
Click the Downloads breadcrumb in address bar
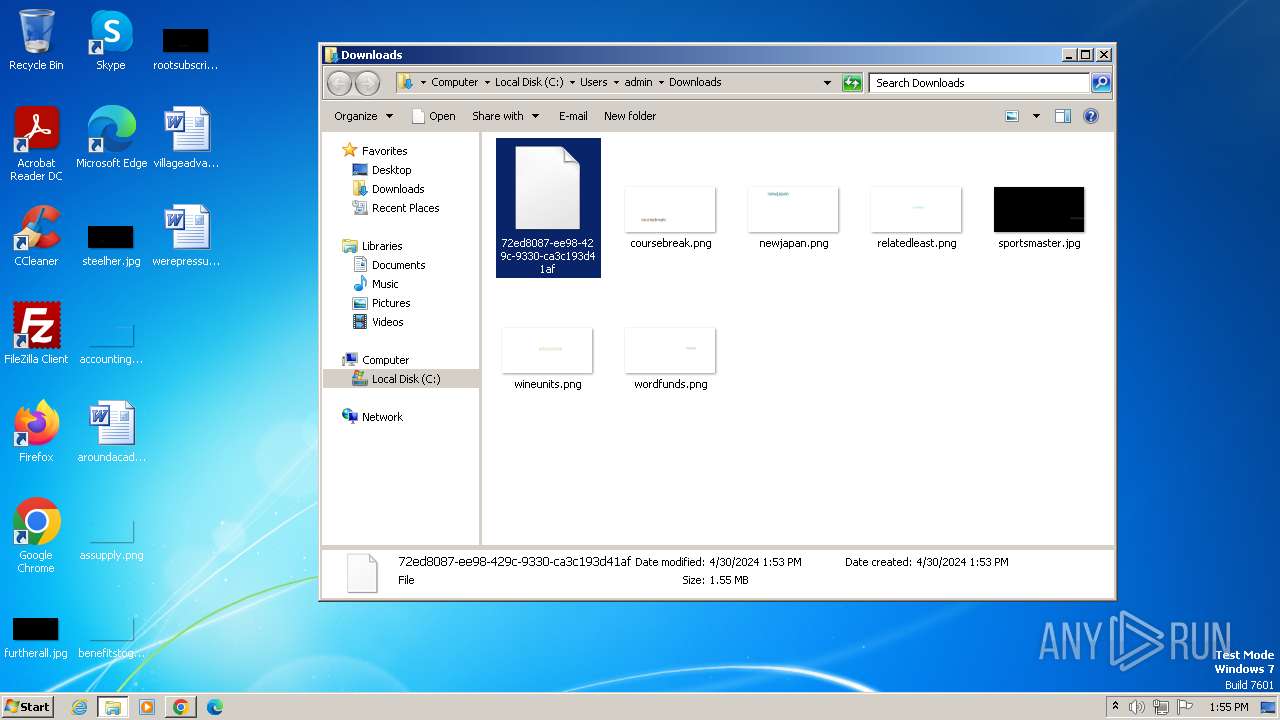(x=695, y=83)
